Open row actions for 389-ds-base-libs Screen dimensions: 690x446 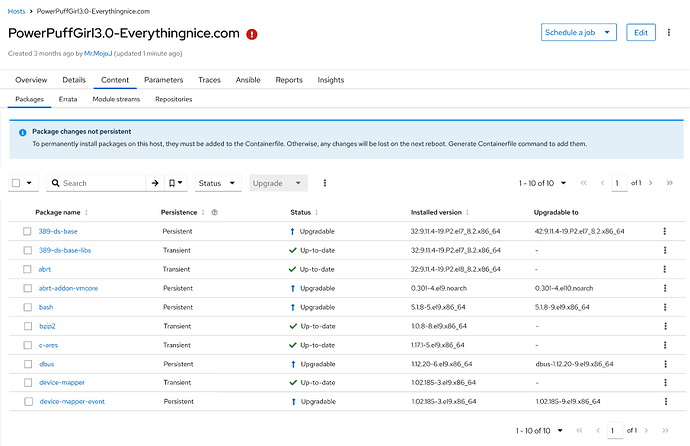click(665, 250)
